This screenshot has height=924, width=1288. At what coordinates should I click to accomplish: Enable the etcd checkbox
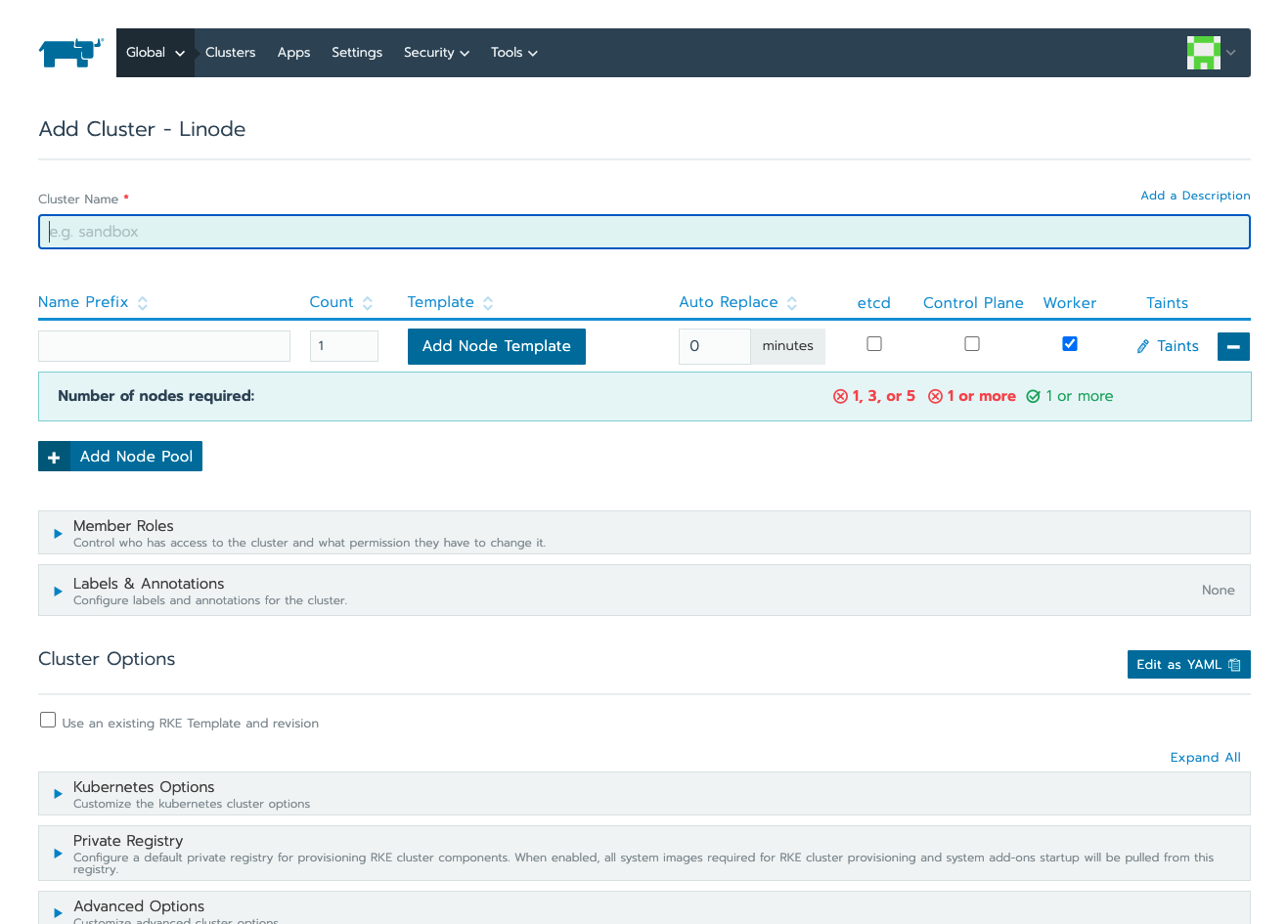(x=873, y=343)
